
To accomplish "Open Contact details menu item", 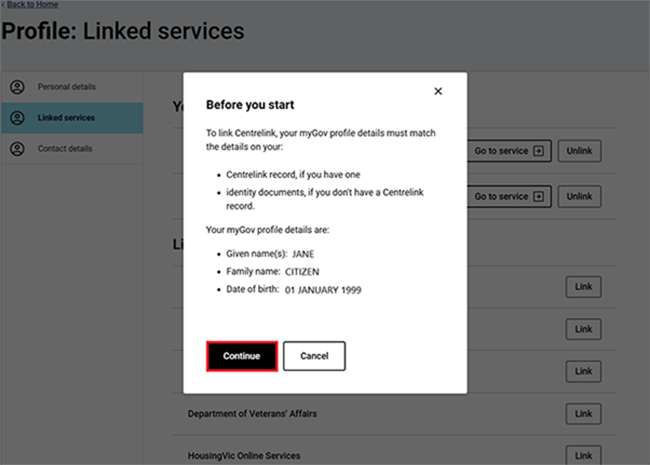I will coord(65,149).
